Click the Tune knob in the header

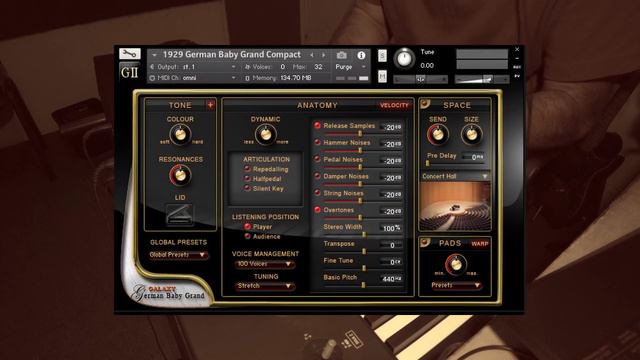[x=404, y=58]
